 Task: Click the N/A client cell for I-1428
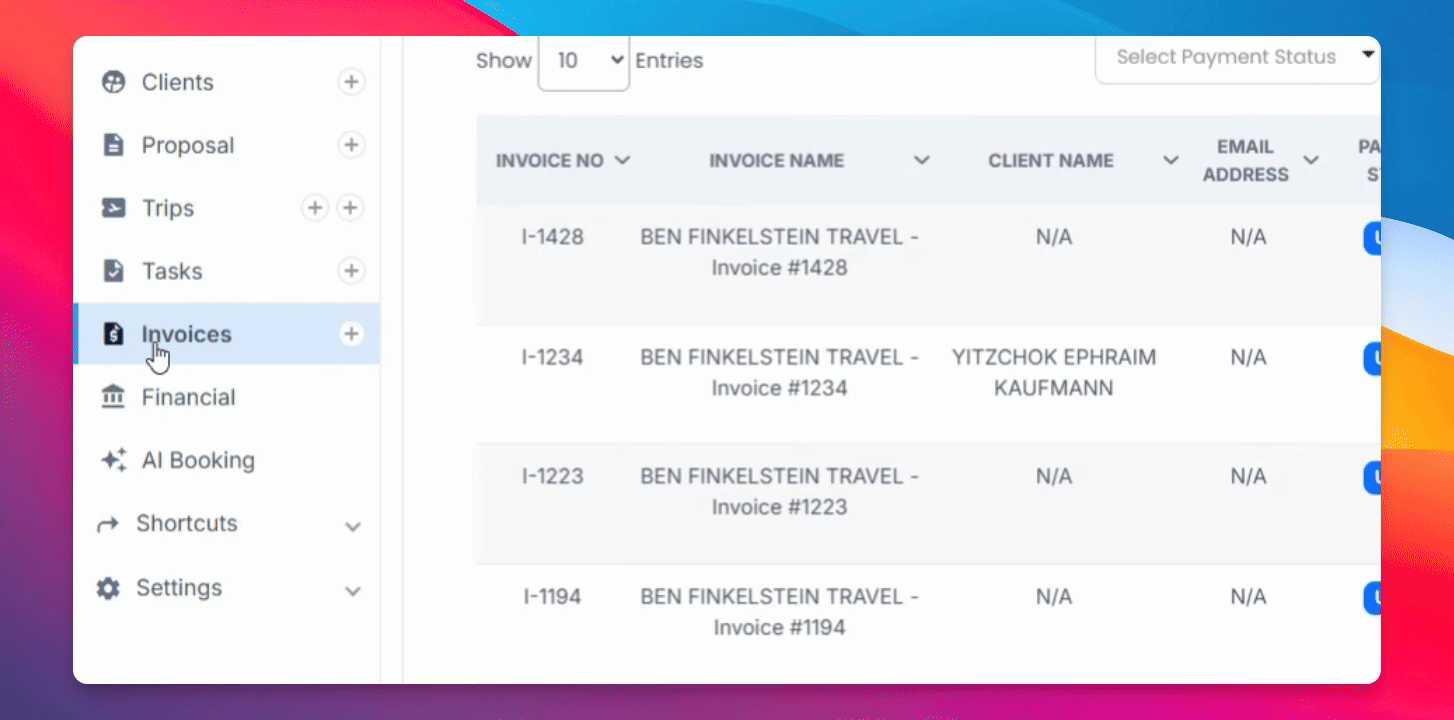(1054, 237)
